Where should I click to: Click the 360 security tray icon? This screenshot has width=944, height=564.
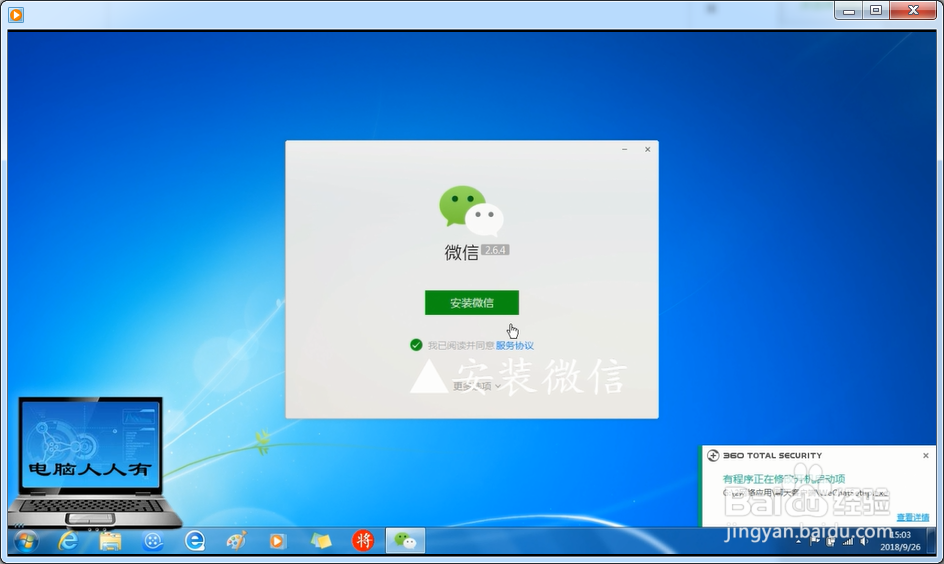[831, 541]
